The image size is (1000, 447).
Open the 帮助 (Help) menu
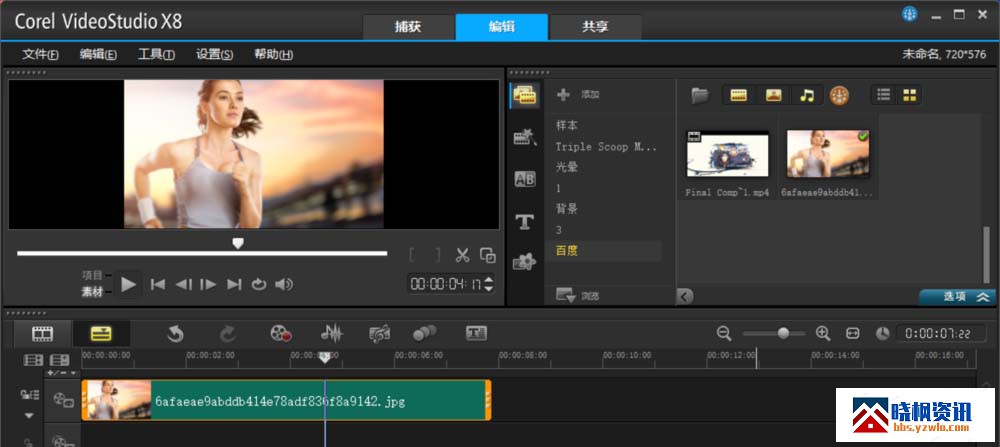tap(274, 55)
